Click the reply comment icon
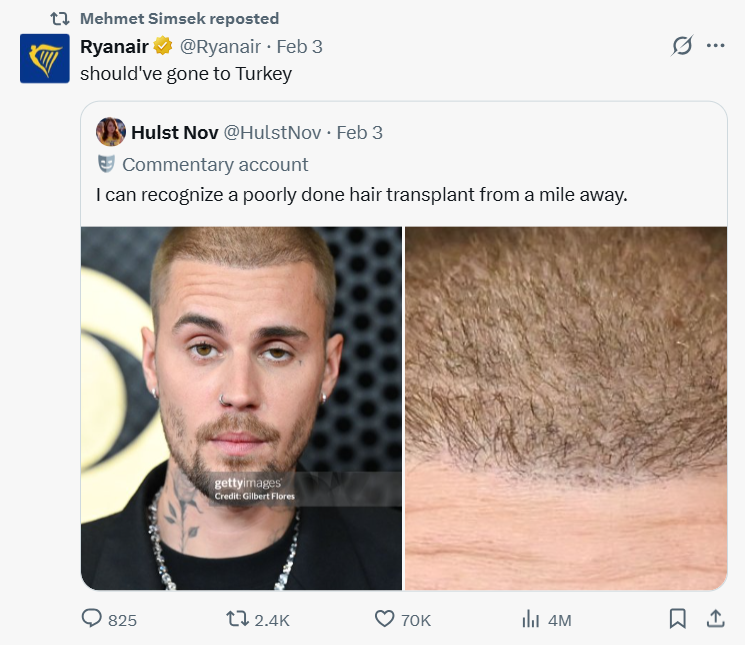 (93, 619)
